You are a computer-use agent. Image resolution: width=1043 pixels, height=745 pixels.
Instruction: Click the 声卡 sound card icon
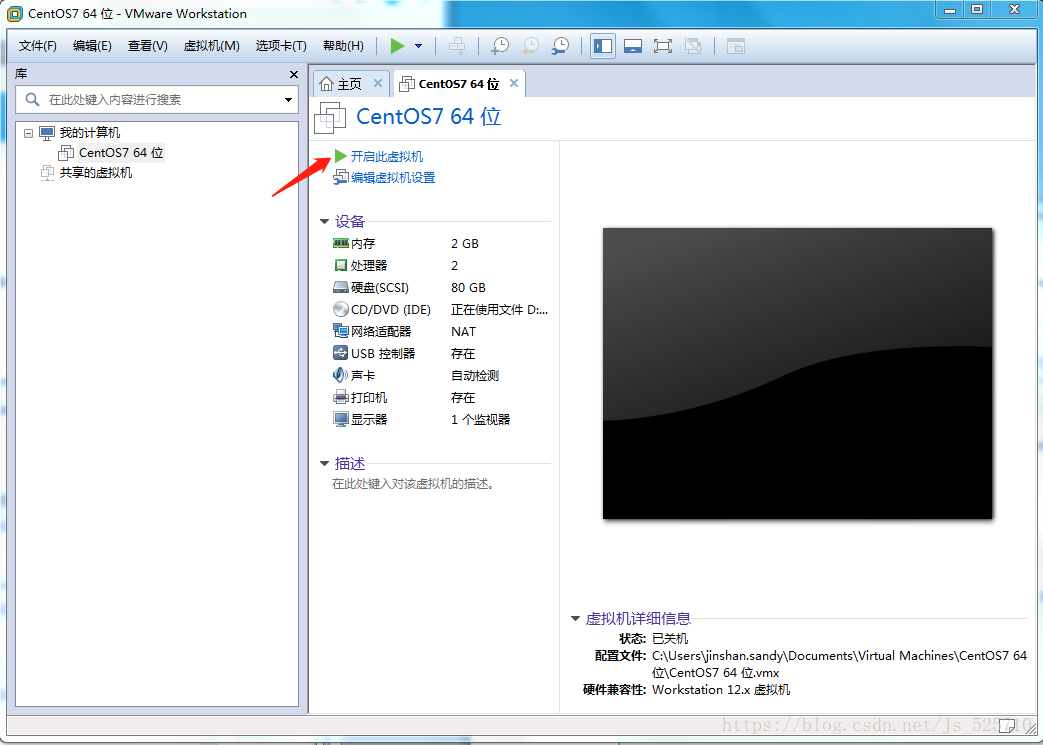coord(341,375)
